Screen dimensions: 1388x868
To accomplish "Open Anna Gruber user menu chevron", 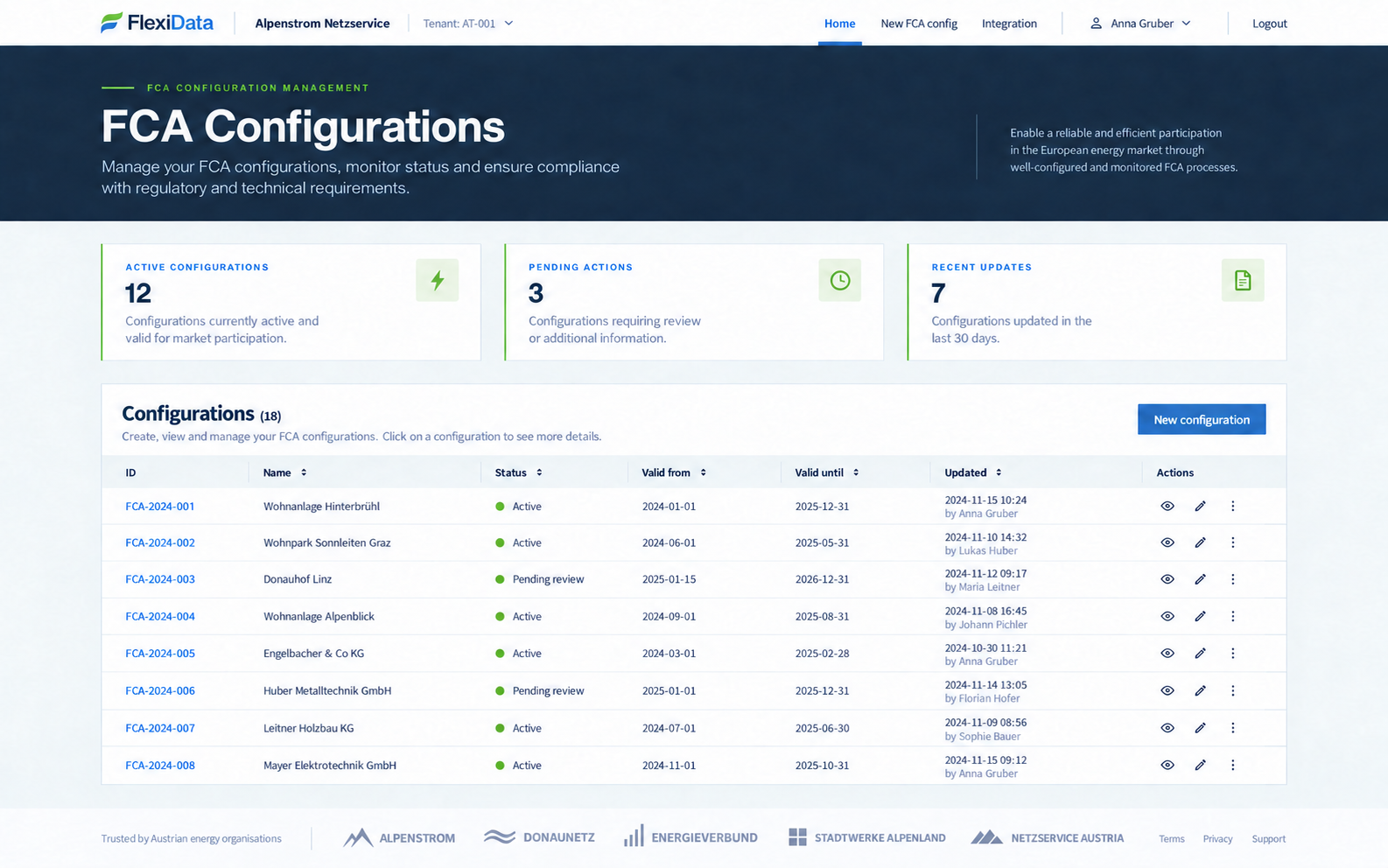I will tap(1186, 24).
